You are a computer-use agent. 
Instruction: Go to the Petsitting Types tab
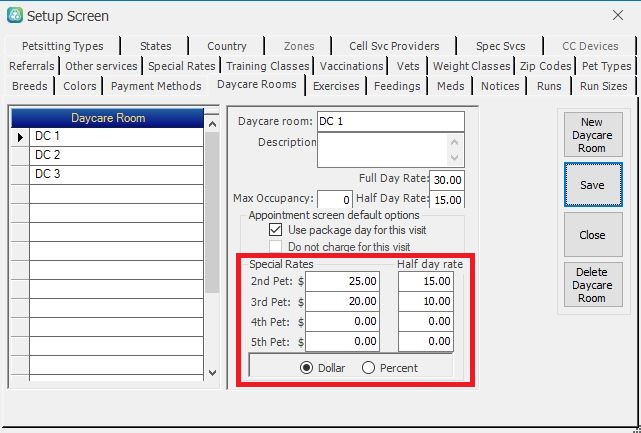point(61,46)
